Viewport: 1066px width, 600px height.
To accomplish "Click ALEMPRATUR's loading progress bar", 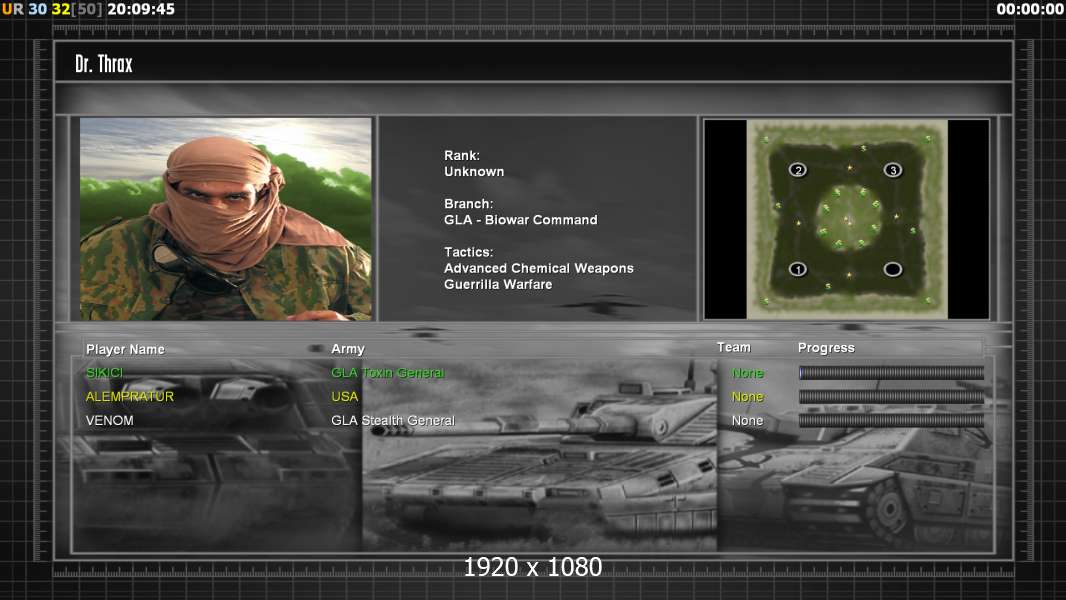I will [x=891, y=396].
